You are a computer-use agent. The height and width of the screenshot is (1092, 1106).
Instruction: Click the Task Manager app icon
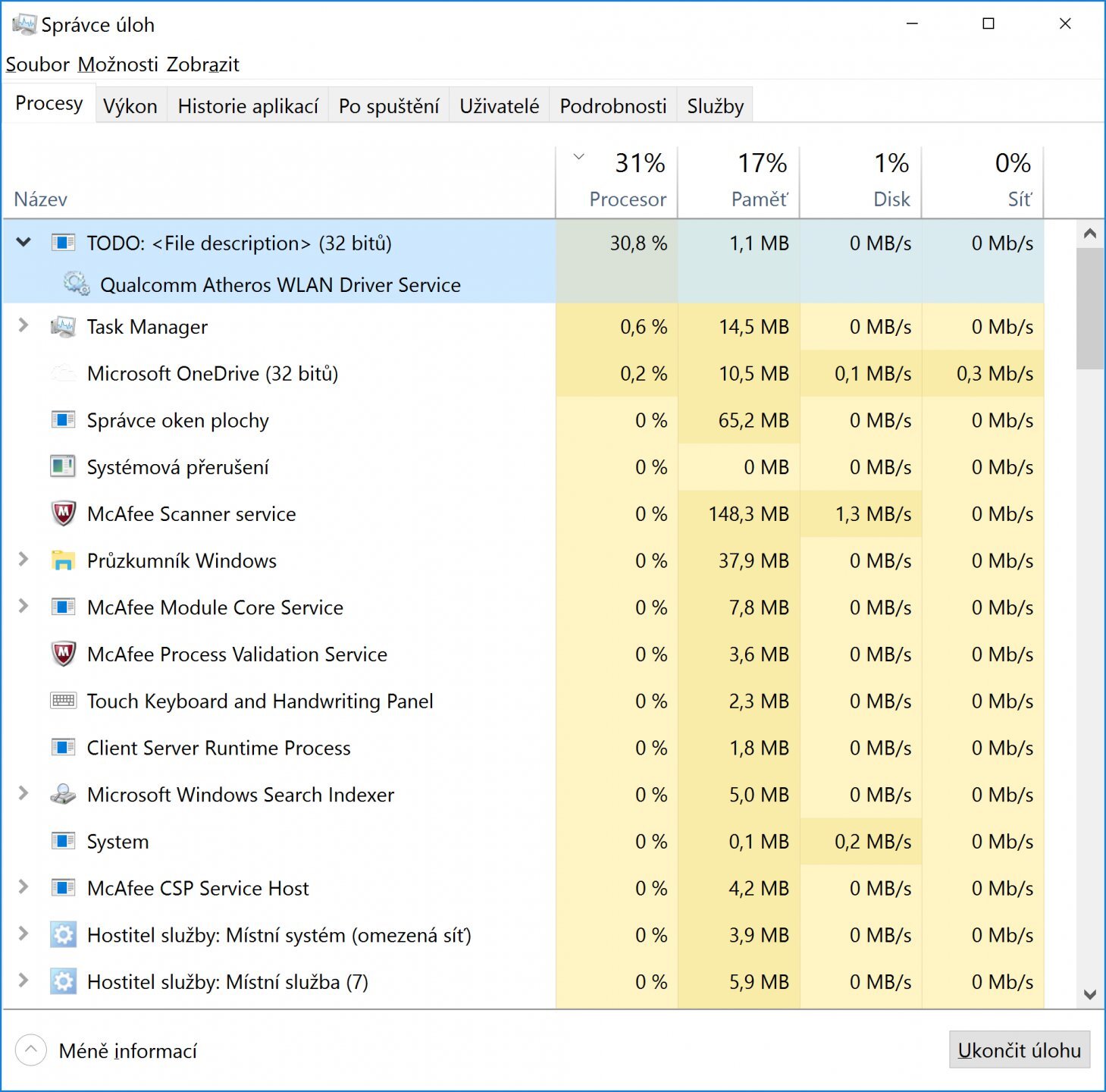click(x=64, y=327)
